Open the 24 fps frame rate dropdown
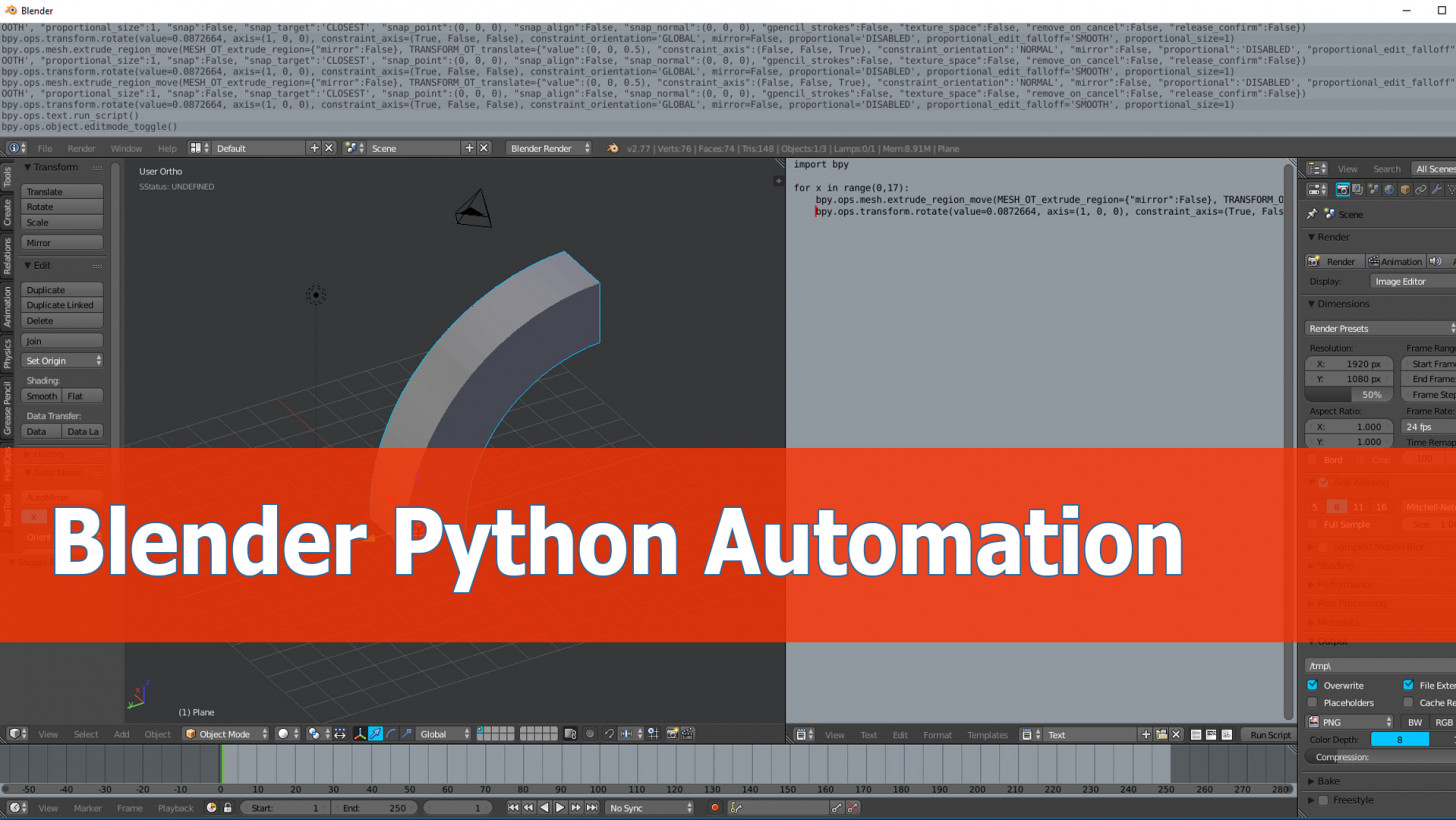This screenshot has width=1456, height=820. 1428,427
